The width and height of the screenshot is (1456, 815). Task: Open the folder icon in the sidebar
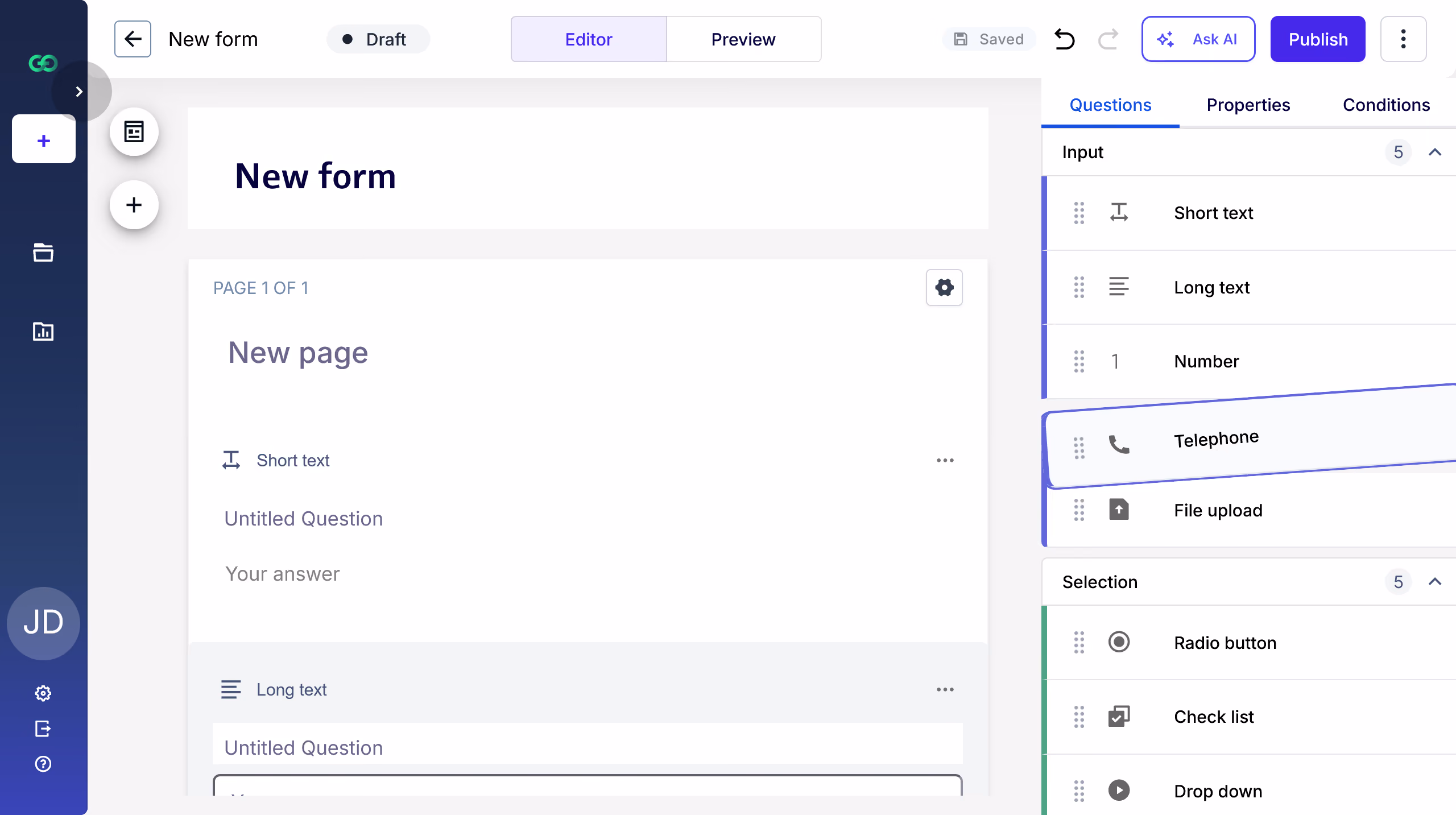(43, 253)
